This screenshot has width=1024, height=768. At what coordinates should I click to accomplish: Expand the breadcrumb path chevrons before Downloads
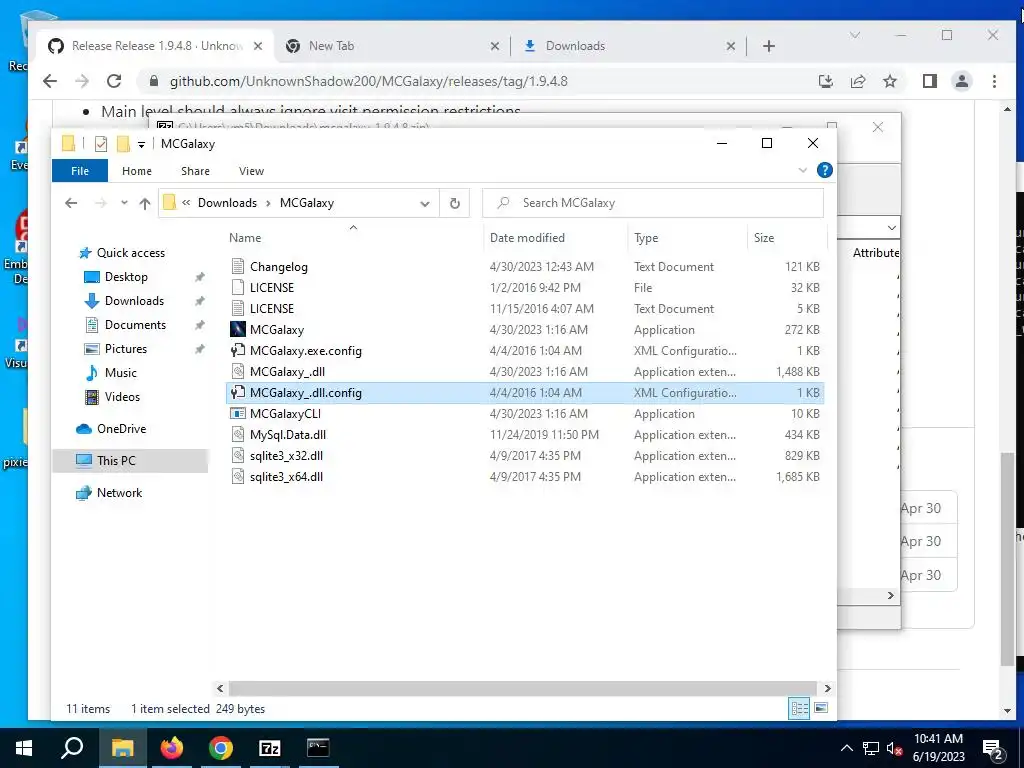click(186, 203)
